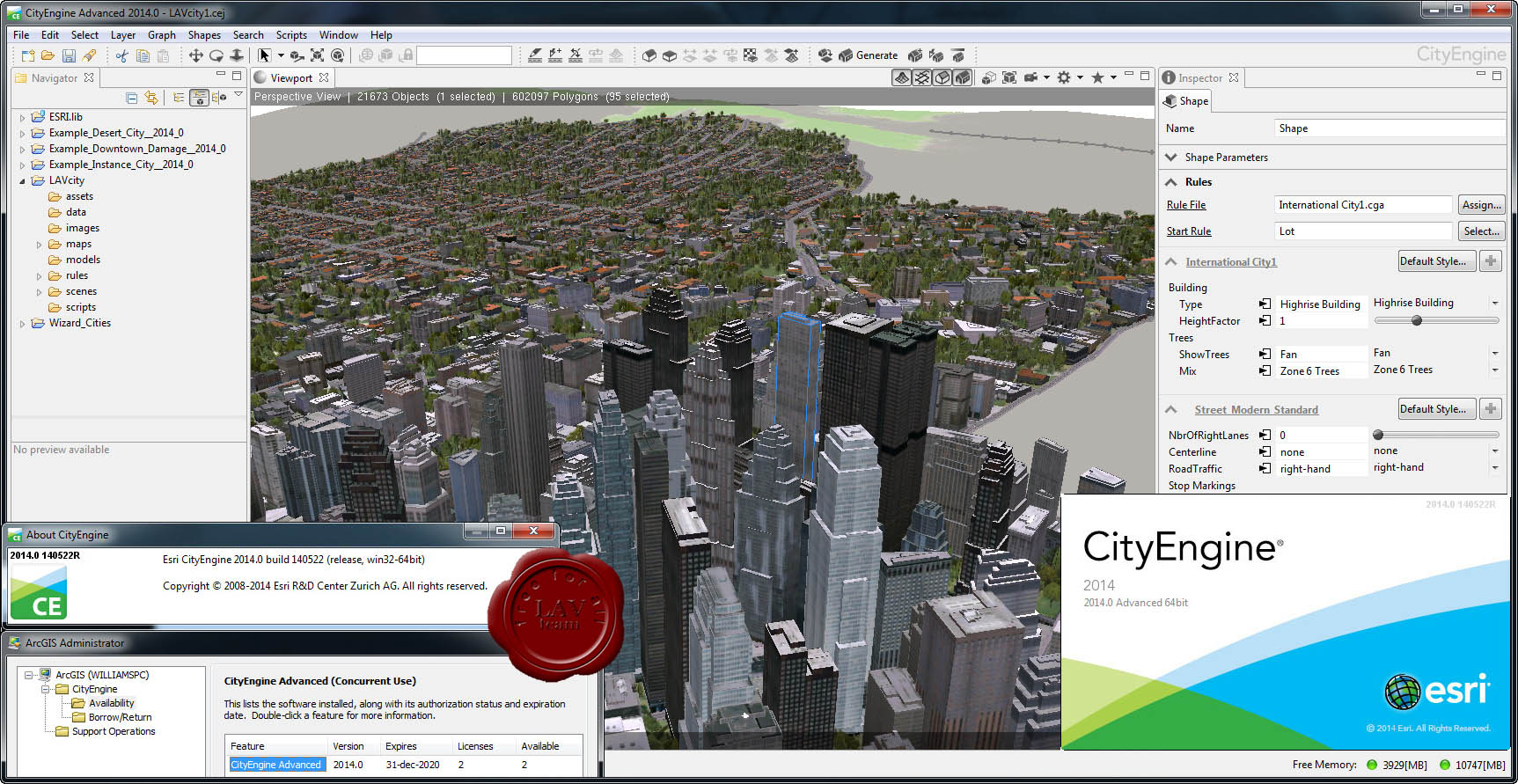Open the Scripts menu
This screenshot has width=1518, height=784.
[x=291, y=35]
